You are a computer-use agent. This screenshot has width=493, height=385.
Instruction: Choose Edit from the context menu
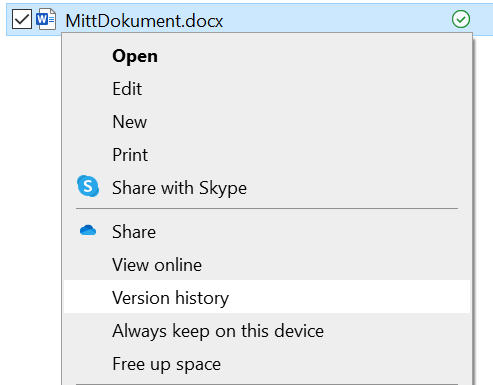pos(267,89)
